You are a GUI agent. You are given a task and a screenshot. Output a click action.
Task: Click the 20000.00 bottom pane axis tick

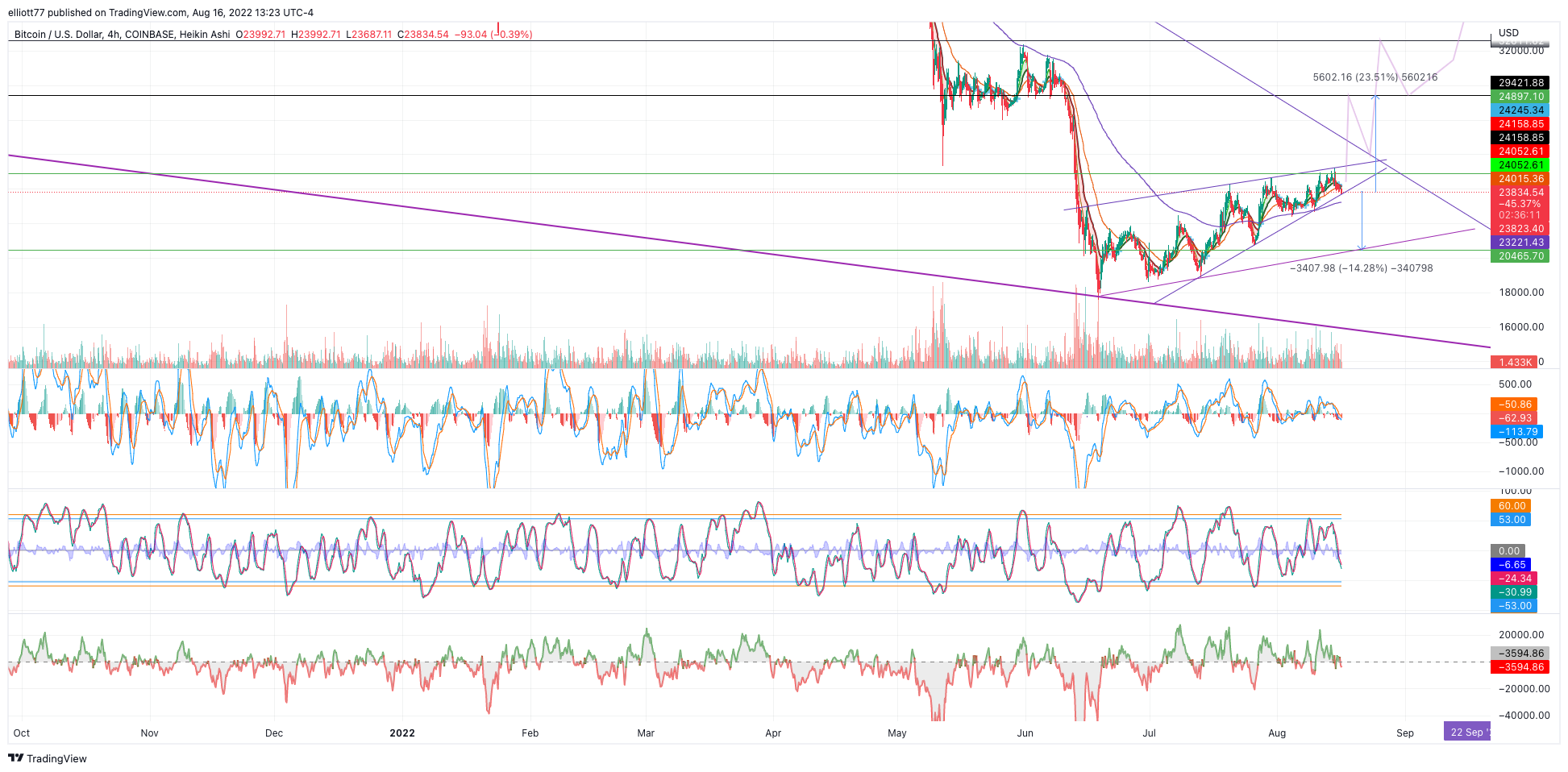[x=1521, y=635]
